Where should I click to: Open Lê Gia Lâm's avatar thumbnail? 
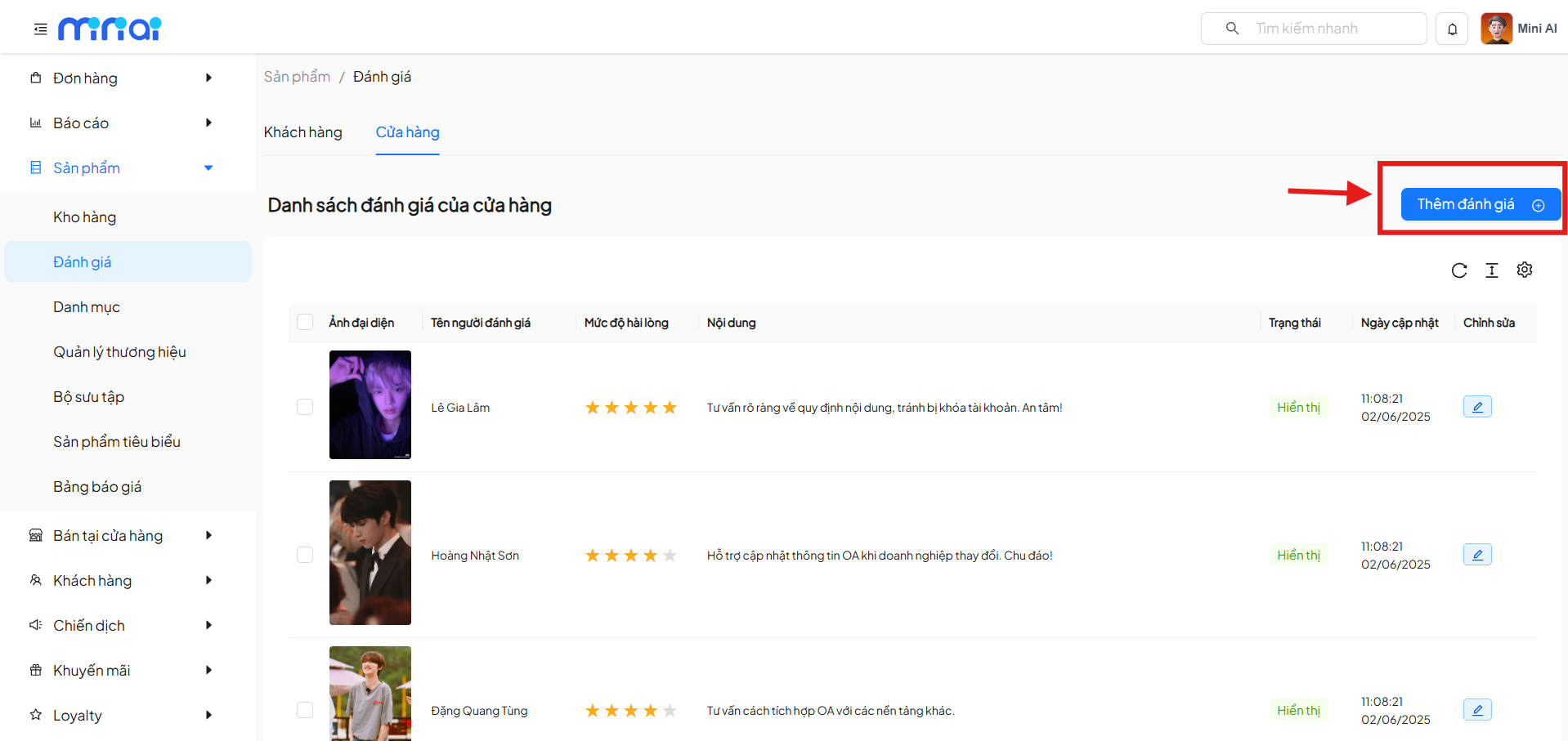click(x=370, y=404)
